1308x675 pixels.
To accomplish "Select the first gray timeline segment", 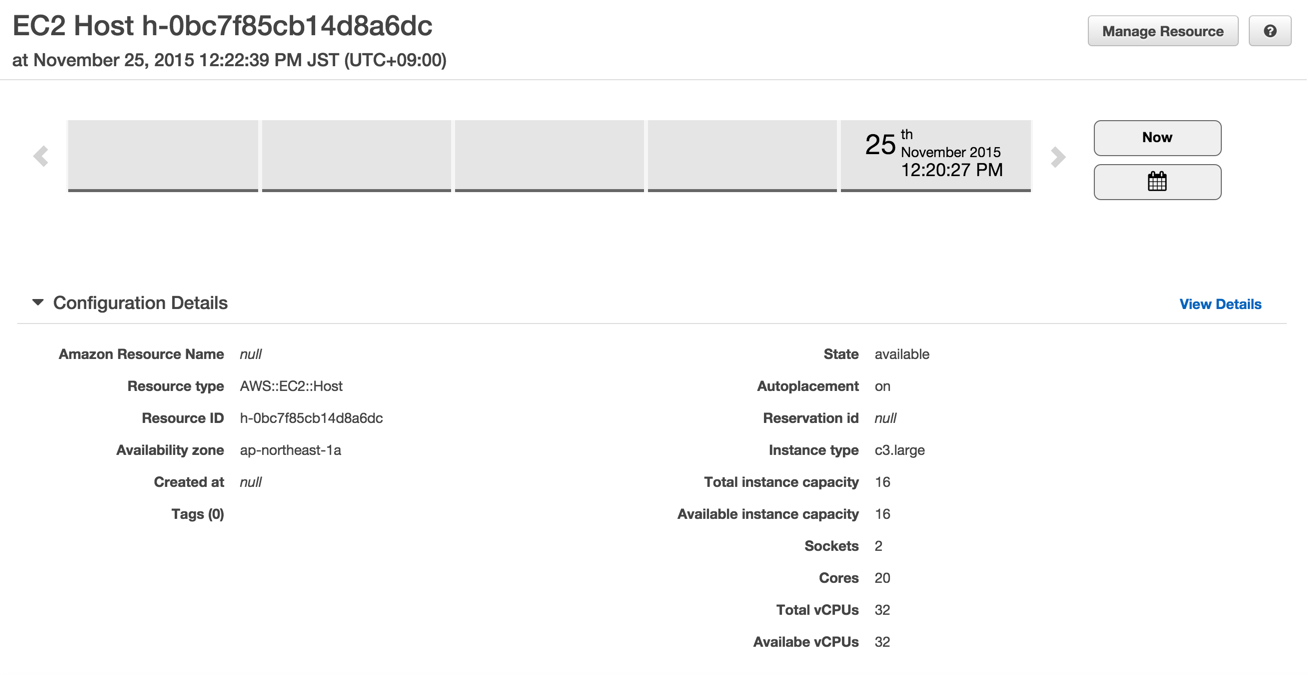I will [x=163, y=156].
